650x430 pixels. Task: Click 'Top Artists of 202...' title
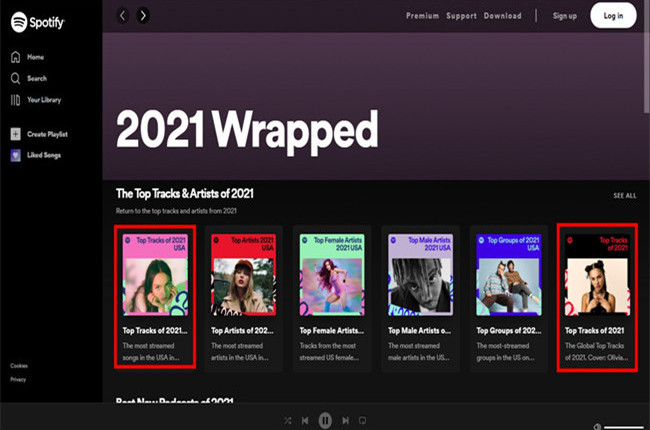point(242,330)
